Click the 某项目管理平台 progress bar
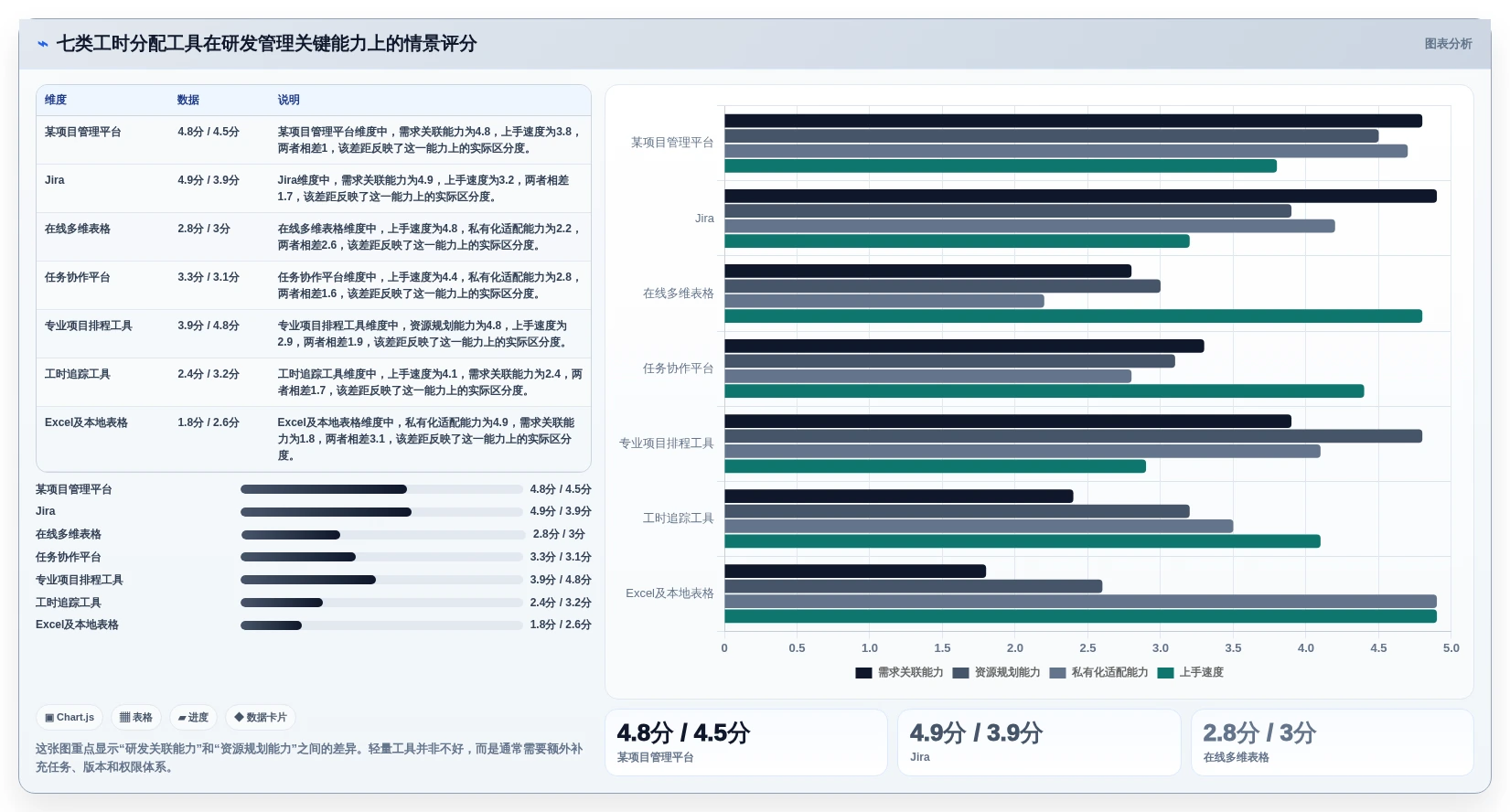 click(x=381, y=489)
